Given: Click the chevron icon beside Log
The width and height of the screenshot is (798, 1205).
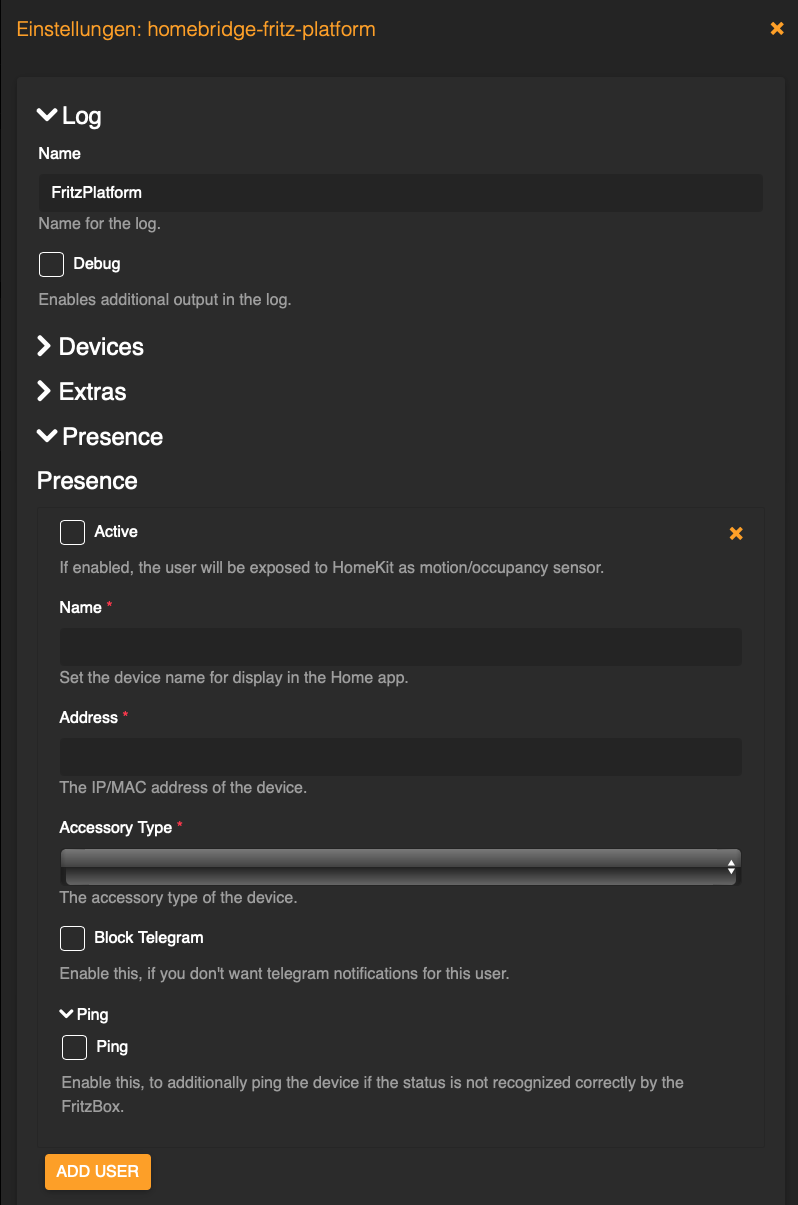Looking at the screenshot, I should pyautogui.click(x=46, y=116).
